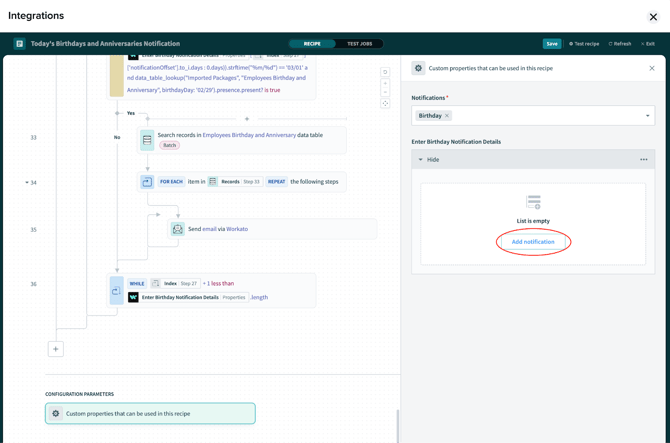Open the three-dot menu in Hide row
The height and width of the screenshot is (443, 670).
click(x=644, y=159)
